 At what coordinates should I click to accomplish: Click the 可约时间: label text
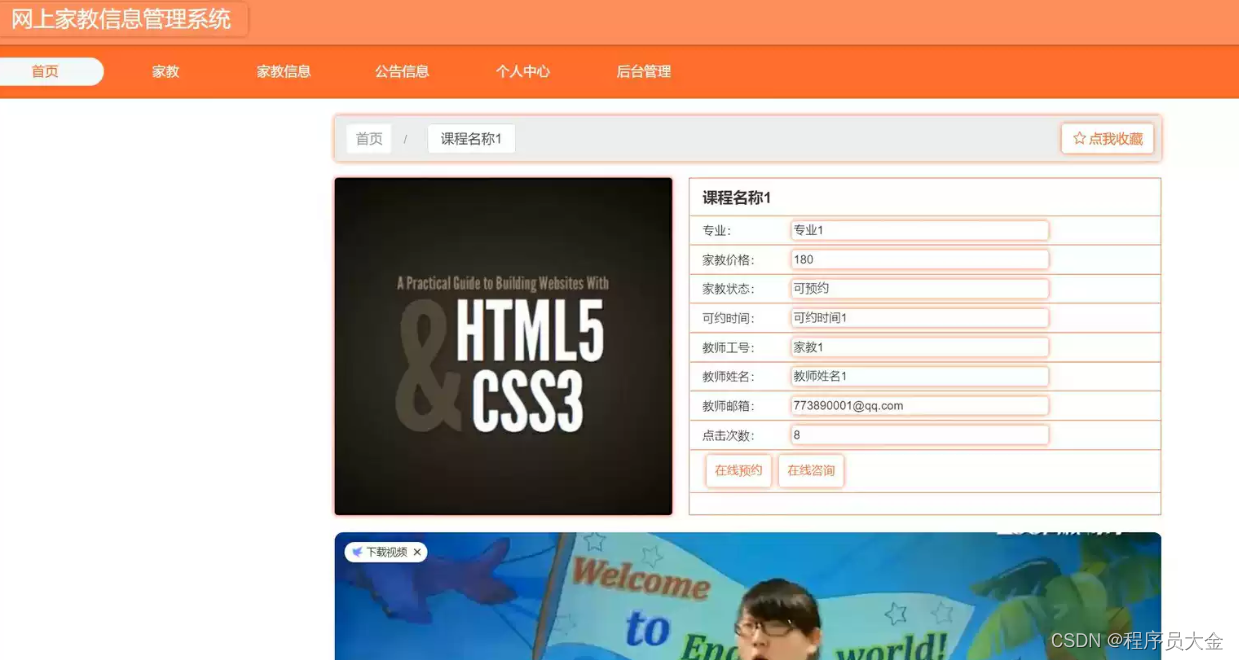pyautogui.click(x=728, y=319)
